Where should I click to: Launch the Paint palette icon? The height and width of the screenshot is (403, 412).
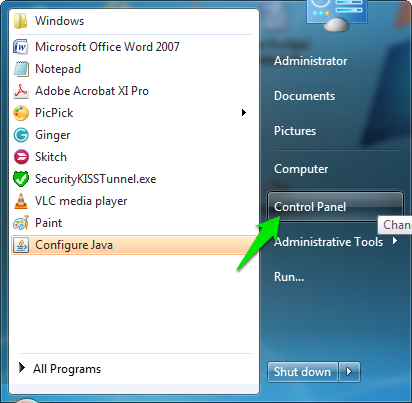(x=21, y=223)
